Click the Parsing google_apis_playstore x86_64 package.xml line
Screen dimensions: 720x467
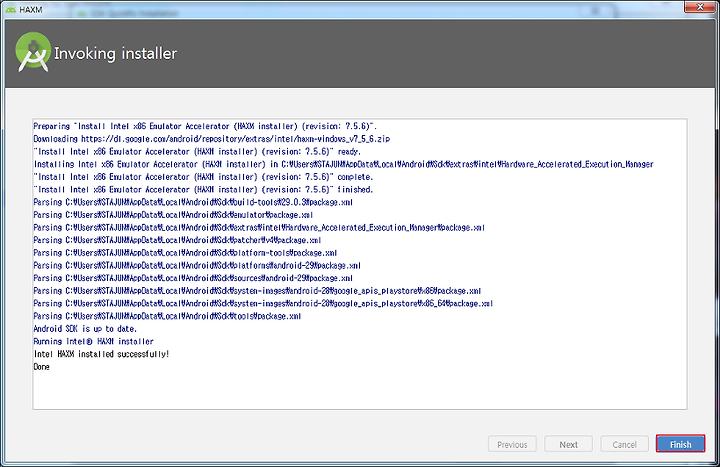(264, 304)
